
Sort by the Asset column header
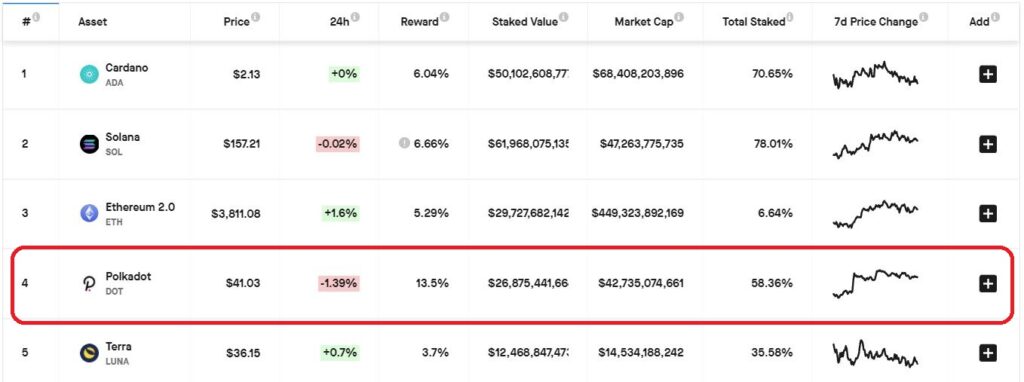coord(93,22)
